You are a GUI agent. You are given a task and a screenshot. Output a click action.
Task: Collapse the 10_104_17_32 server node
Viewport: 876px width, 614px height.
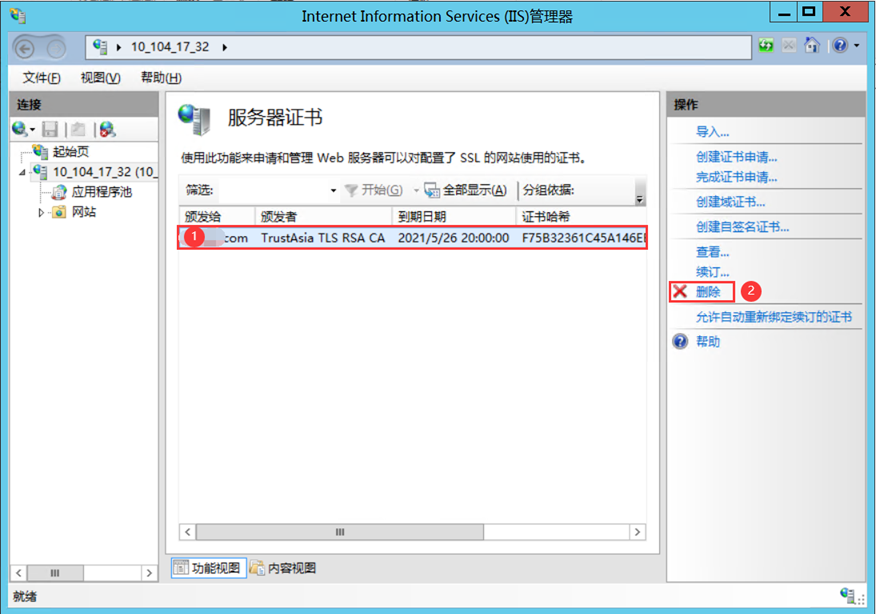22,172
